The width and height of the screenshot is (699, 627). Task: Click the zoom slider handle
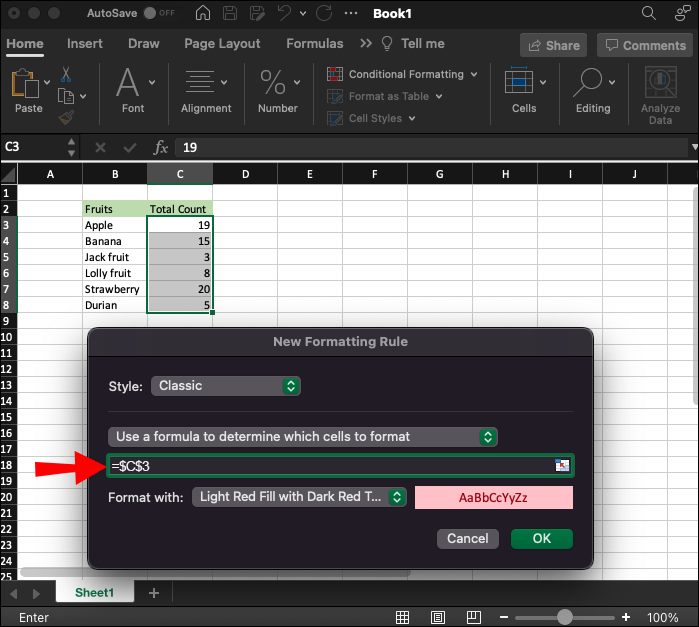[566, 618]
